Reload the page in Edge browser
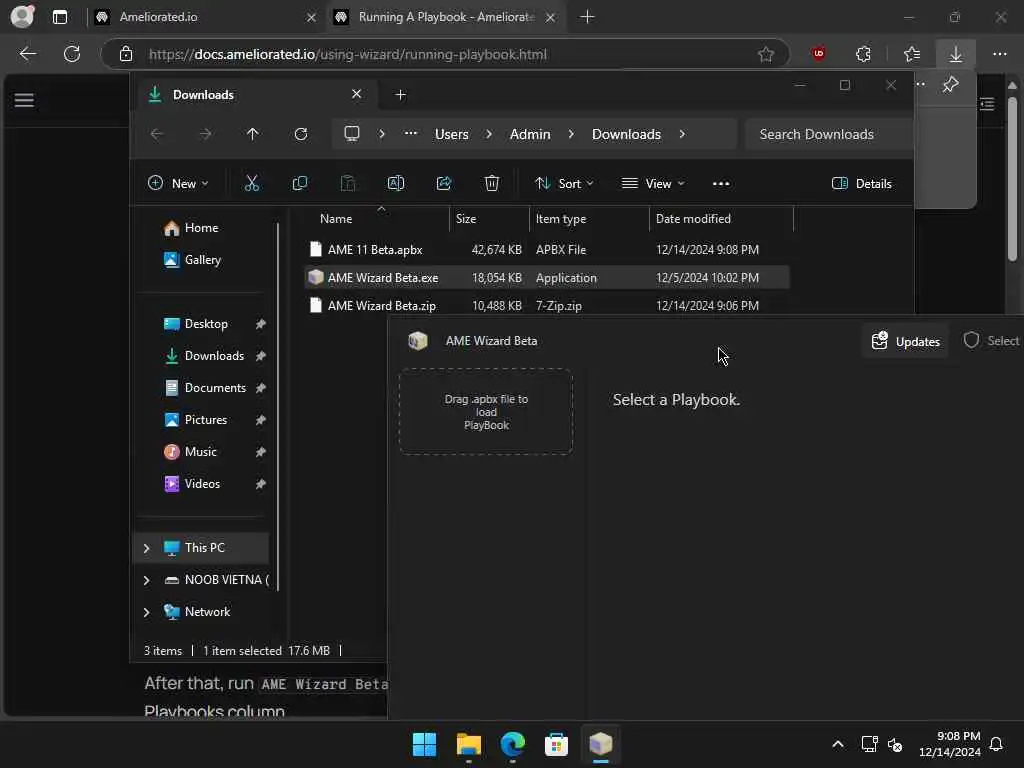This screenshot has height=768, width=1024. click(x=72, y=54)
